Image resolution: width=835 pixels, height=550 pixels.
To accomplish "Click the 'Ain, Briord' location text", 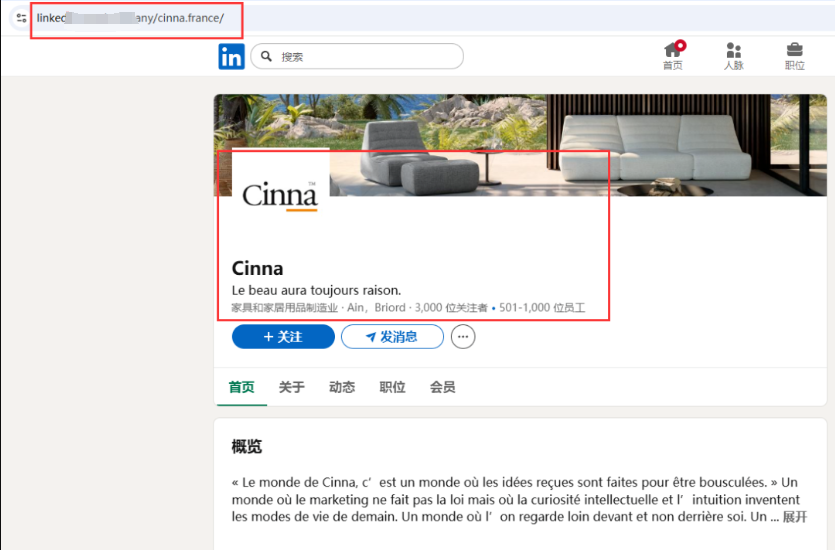I will coord(376,308).
